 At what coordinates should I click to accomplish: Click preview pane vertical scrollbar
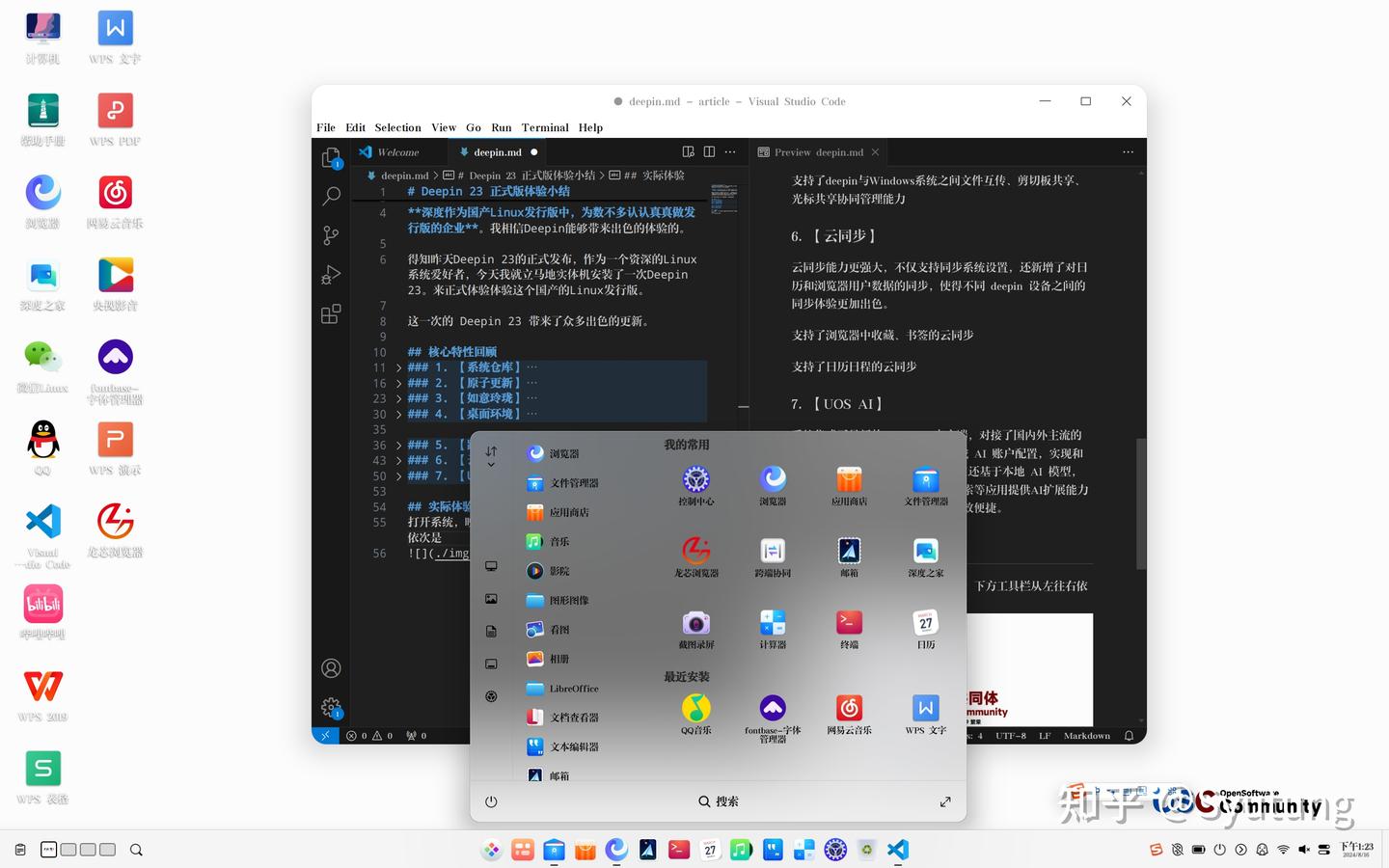[x=1141, y=504]
